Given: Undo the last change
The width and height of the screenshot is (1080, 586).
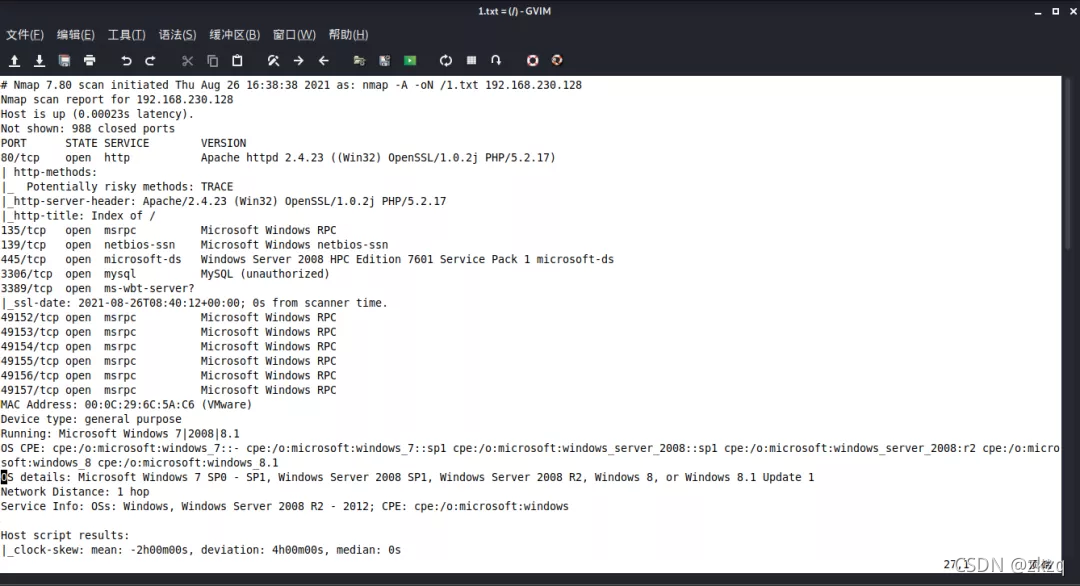Looking at the screenshot, I should 125,61.
